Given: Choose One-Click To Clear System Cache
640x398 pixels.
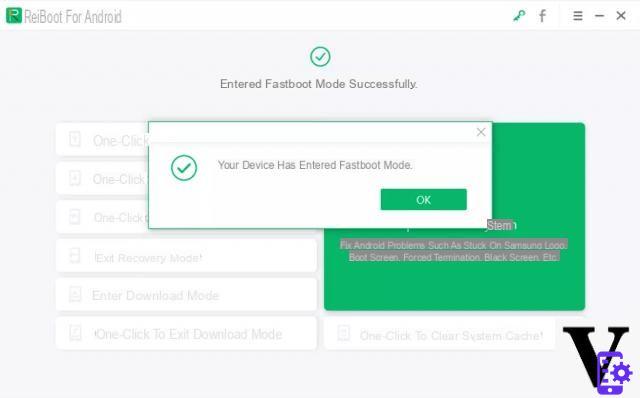Looking at the screenshot, I should point(440,335).
